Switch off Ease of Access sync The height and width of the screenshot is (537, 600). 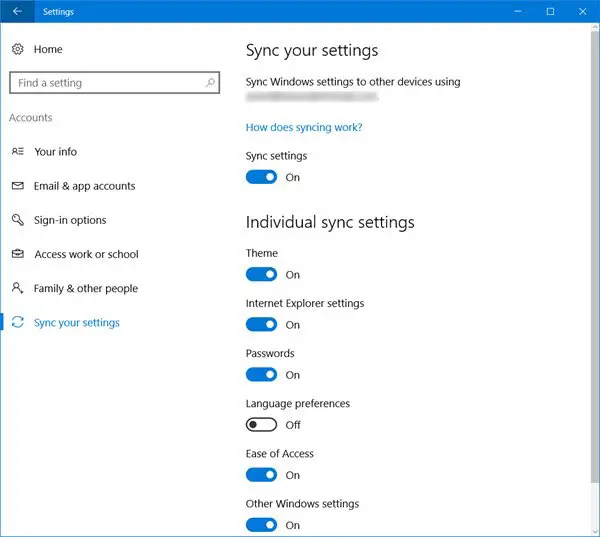[x=261, y=475]
